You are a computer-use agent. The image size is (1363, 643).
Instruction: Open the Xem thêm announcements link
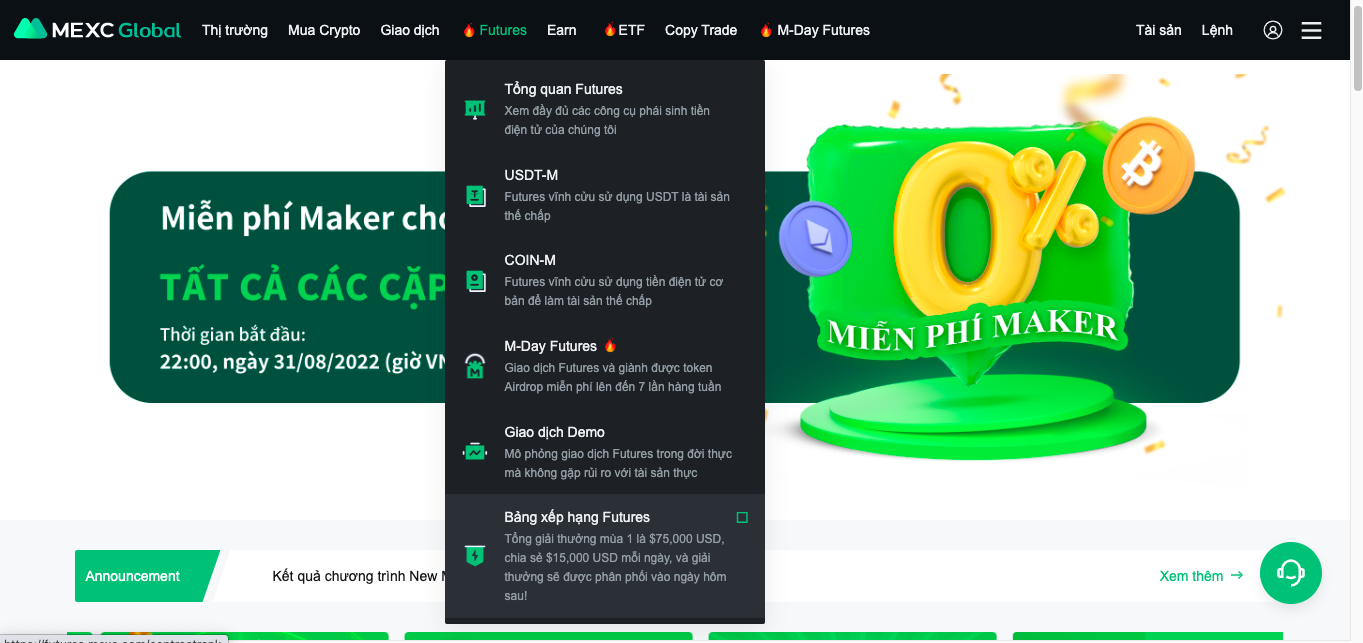[1201, 576]
